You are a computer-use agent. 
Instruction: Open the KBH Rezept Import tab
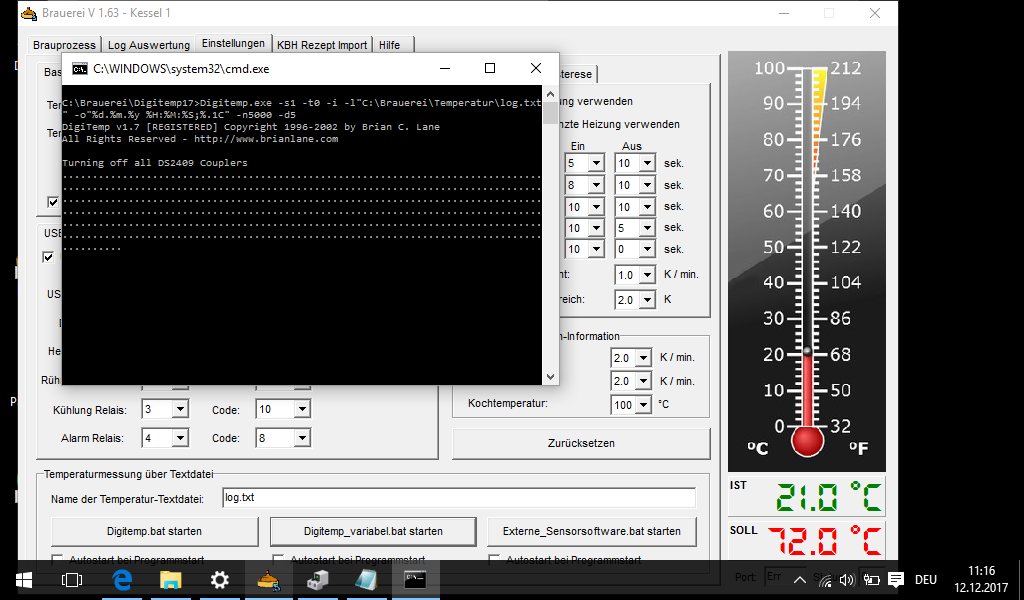(322, 45)
